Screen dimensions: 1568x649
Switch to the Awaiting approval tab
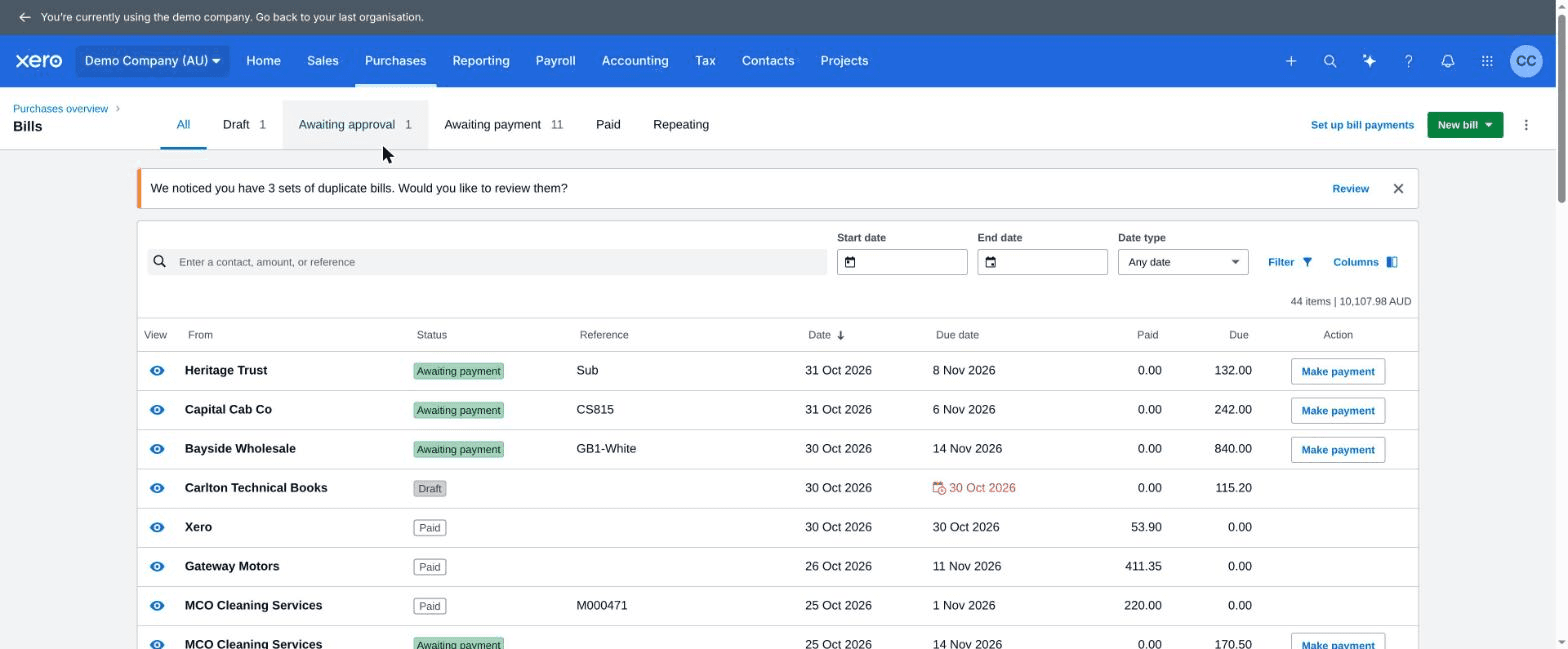pos(355,125)
